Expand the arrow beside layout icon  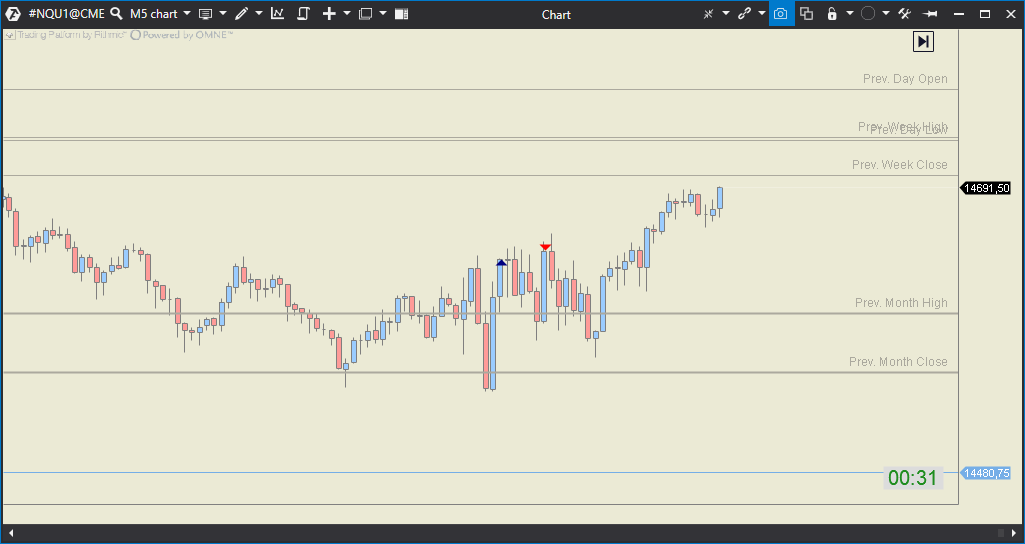coord(383,14)
